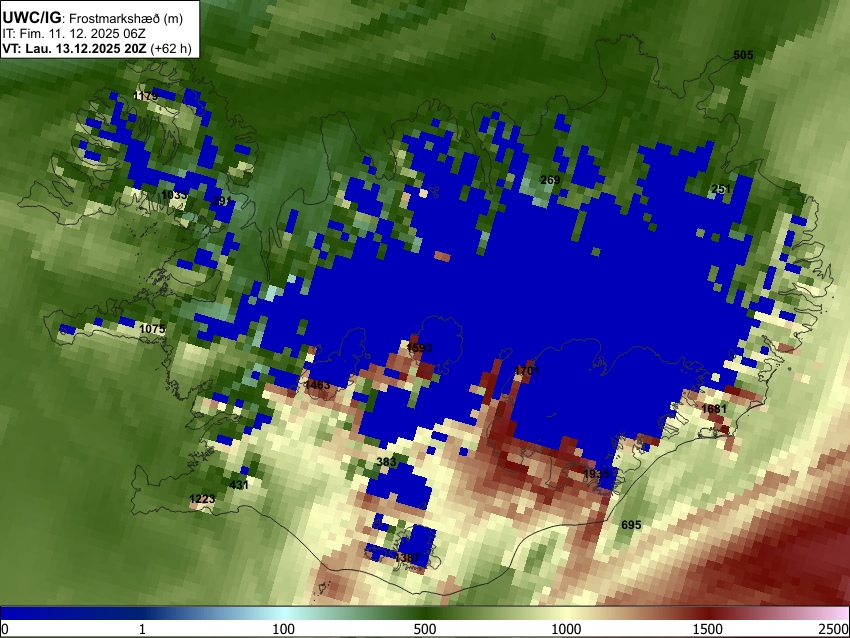
Task: Click the colorbar tick label 100
Action: coord(284,629)
